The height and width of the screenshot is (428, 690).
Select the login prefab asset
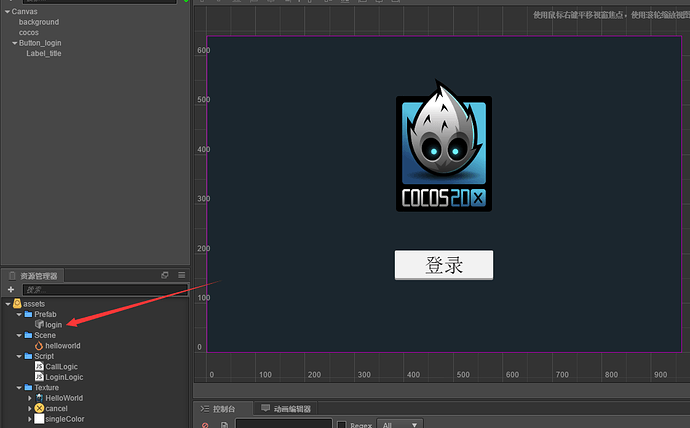54,325
